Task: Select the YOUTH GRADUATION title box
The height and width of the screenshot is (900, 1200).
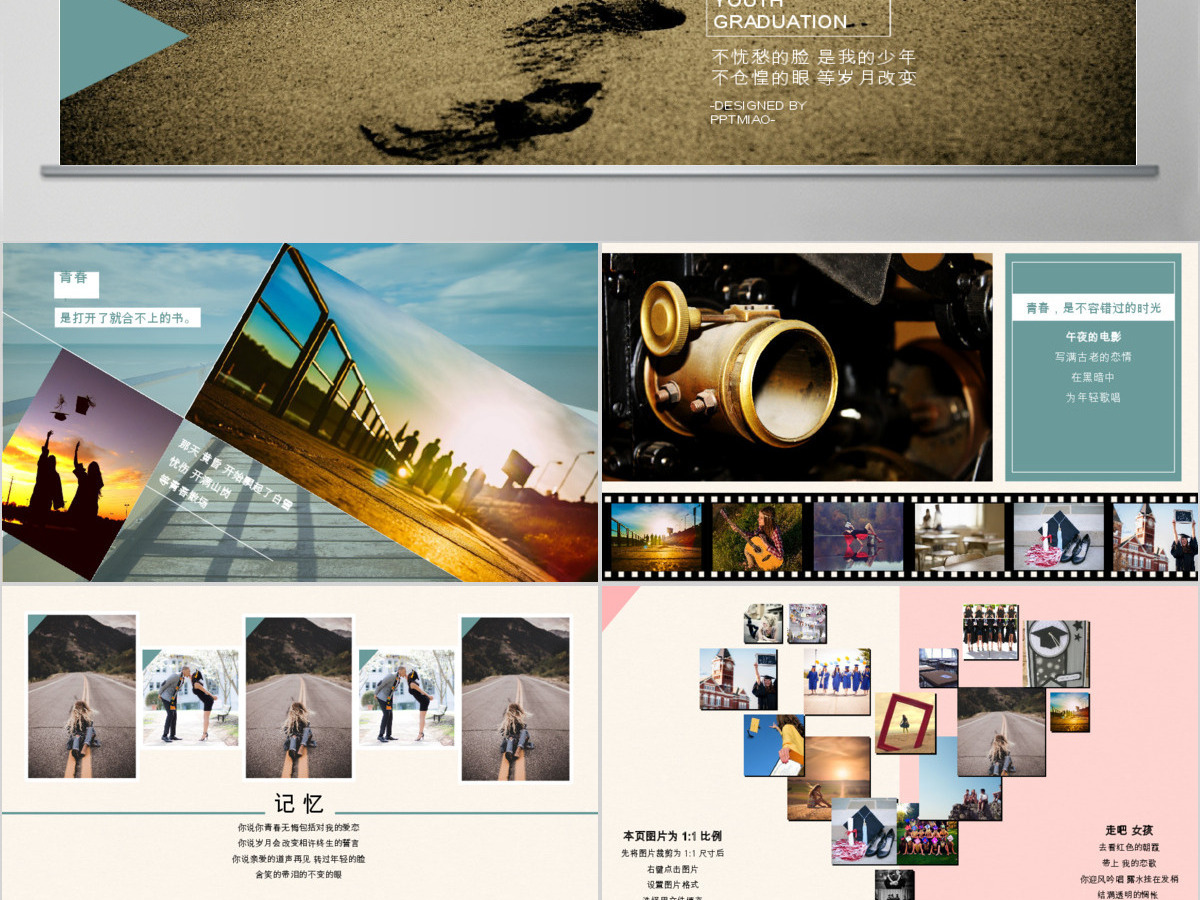Action: 798,17
